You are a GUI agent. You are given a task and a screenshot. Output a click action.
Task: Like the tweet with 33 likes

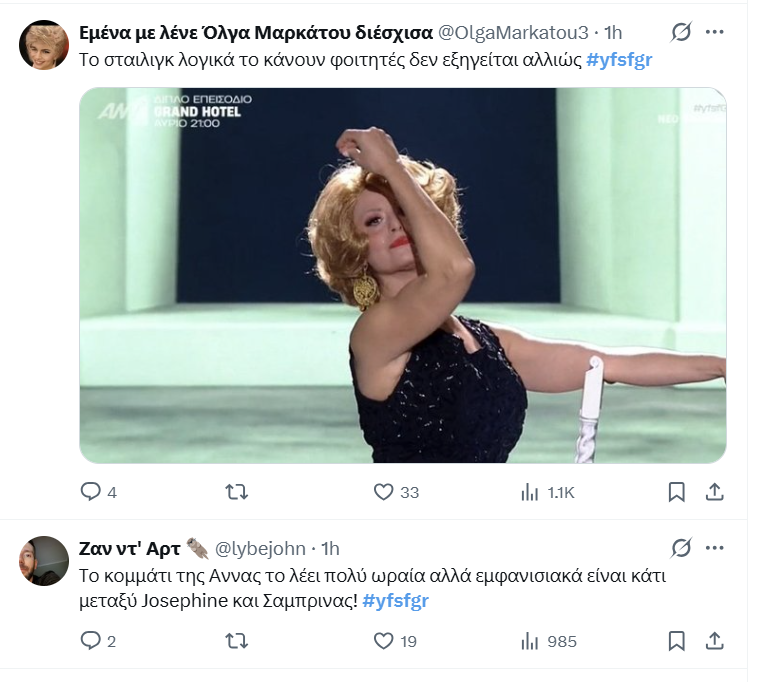[x=383, y=492]
